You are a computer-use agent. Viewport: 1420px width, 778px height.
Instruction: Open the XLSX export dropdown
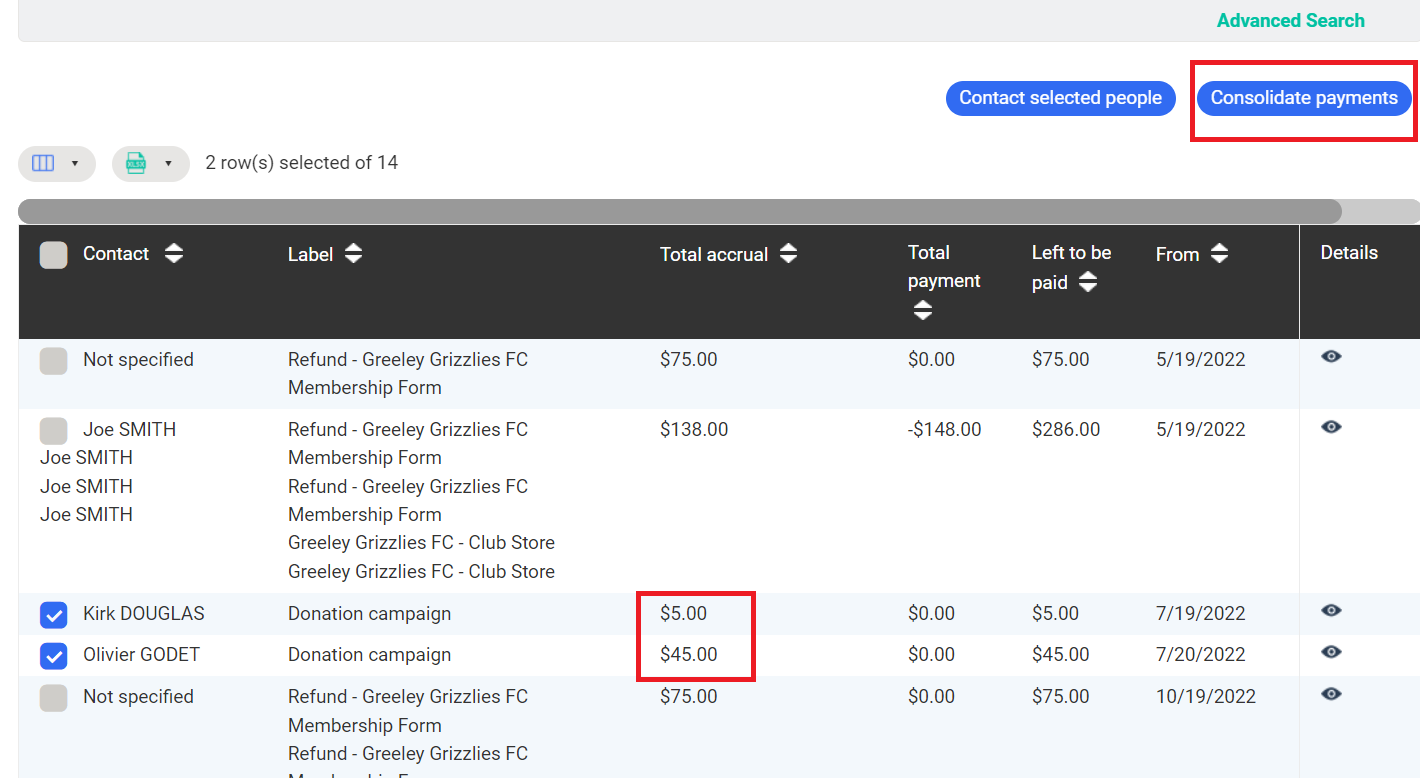pyautogui.click(x=150, y=164)
